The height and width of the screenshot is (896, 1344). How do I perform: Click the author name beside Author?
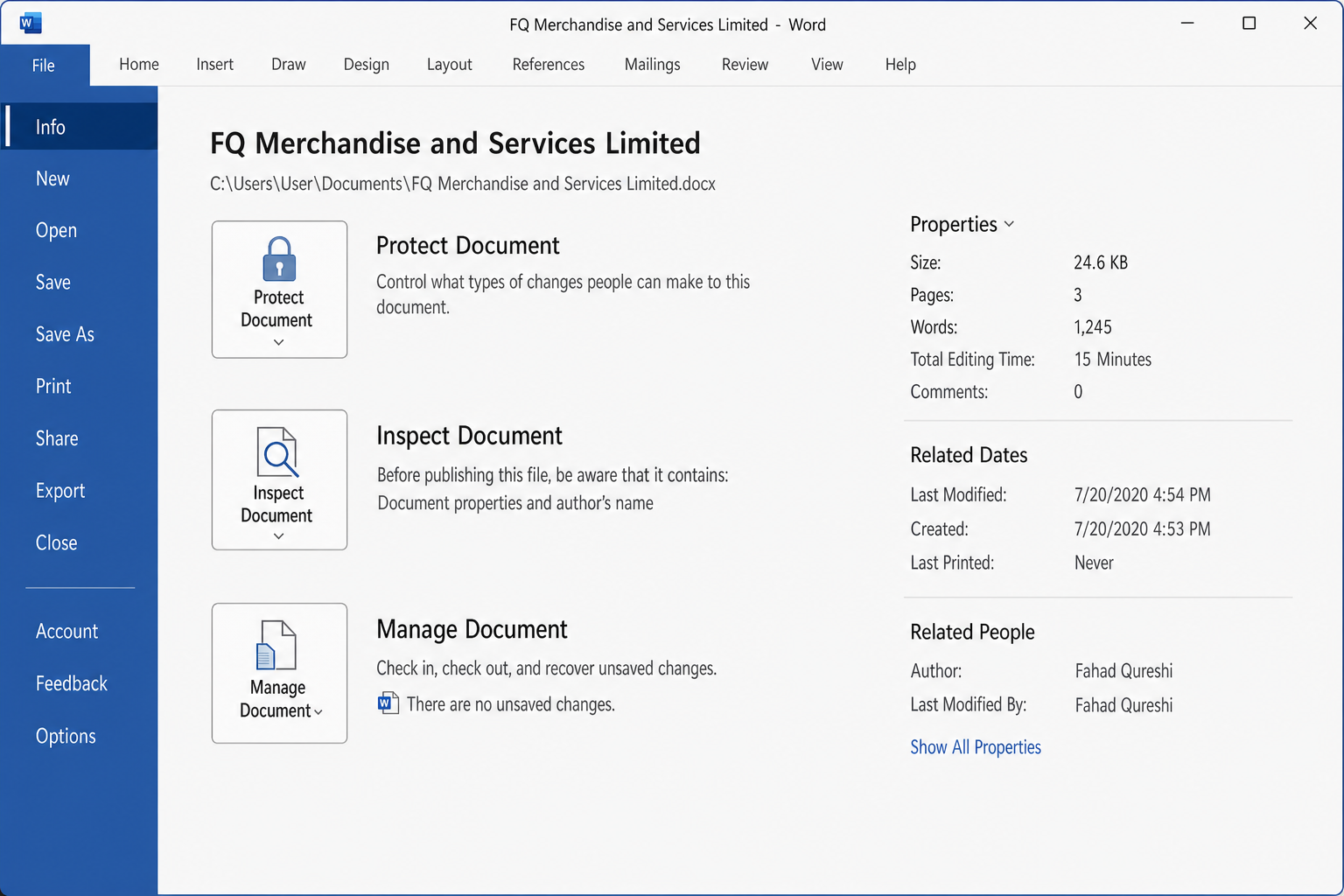[1123, 671]
